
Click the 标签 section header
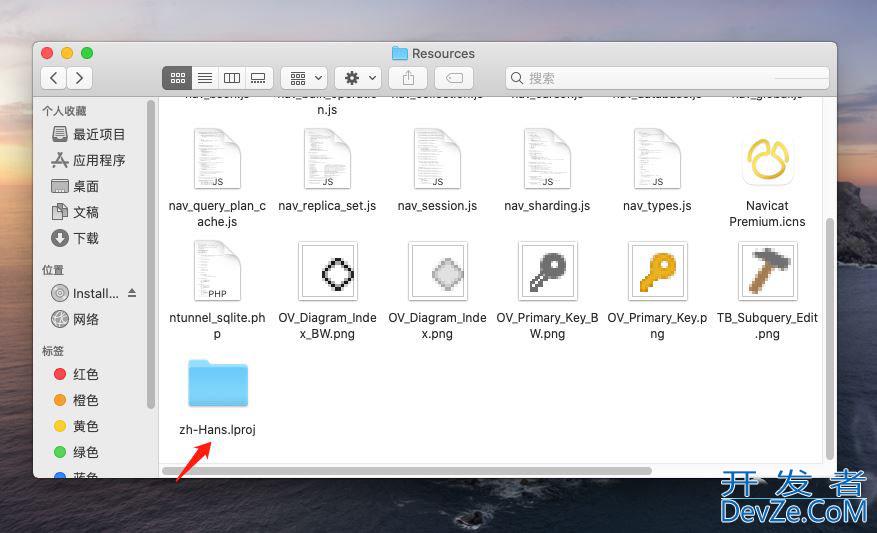tap(53, 351)
